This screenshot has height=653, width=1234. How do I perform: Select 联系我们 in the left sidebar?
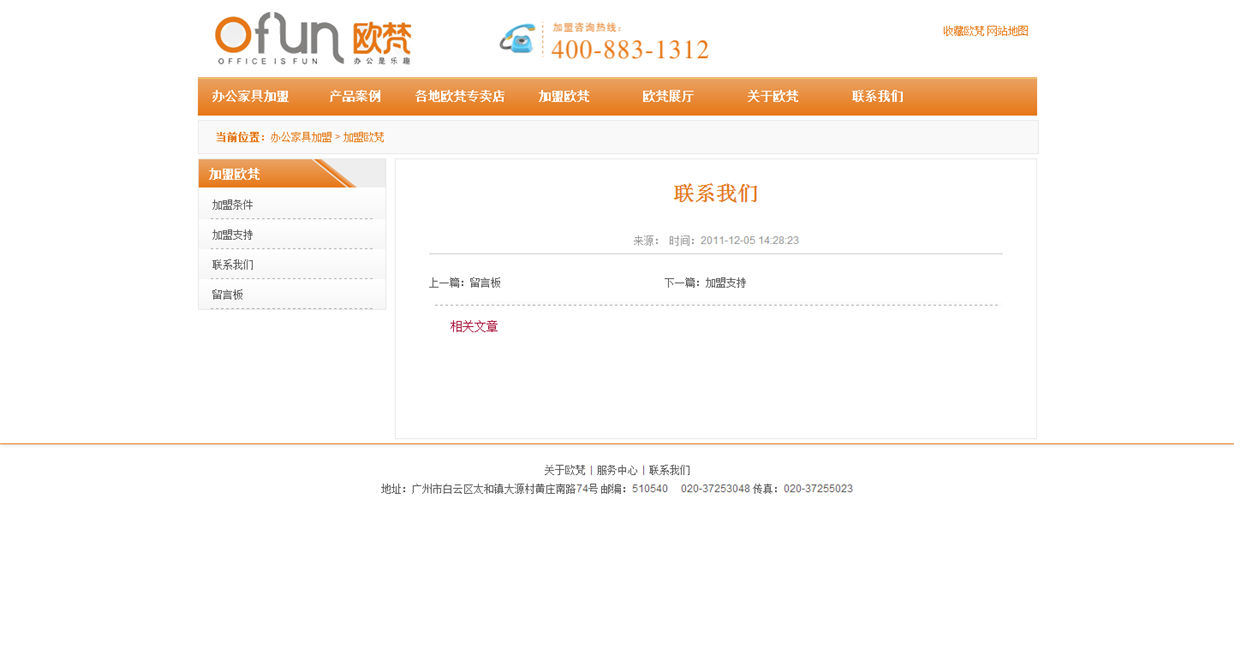(x=232, y=265)
